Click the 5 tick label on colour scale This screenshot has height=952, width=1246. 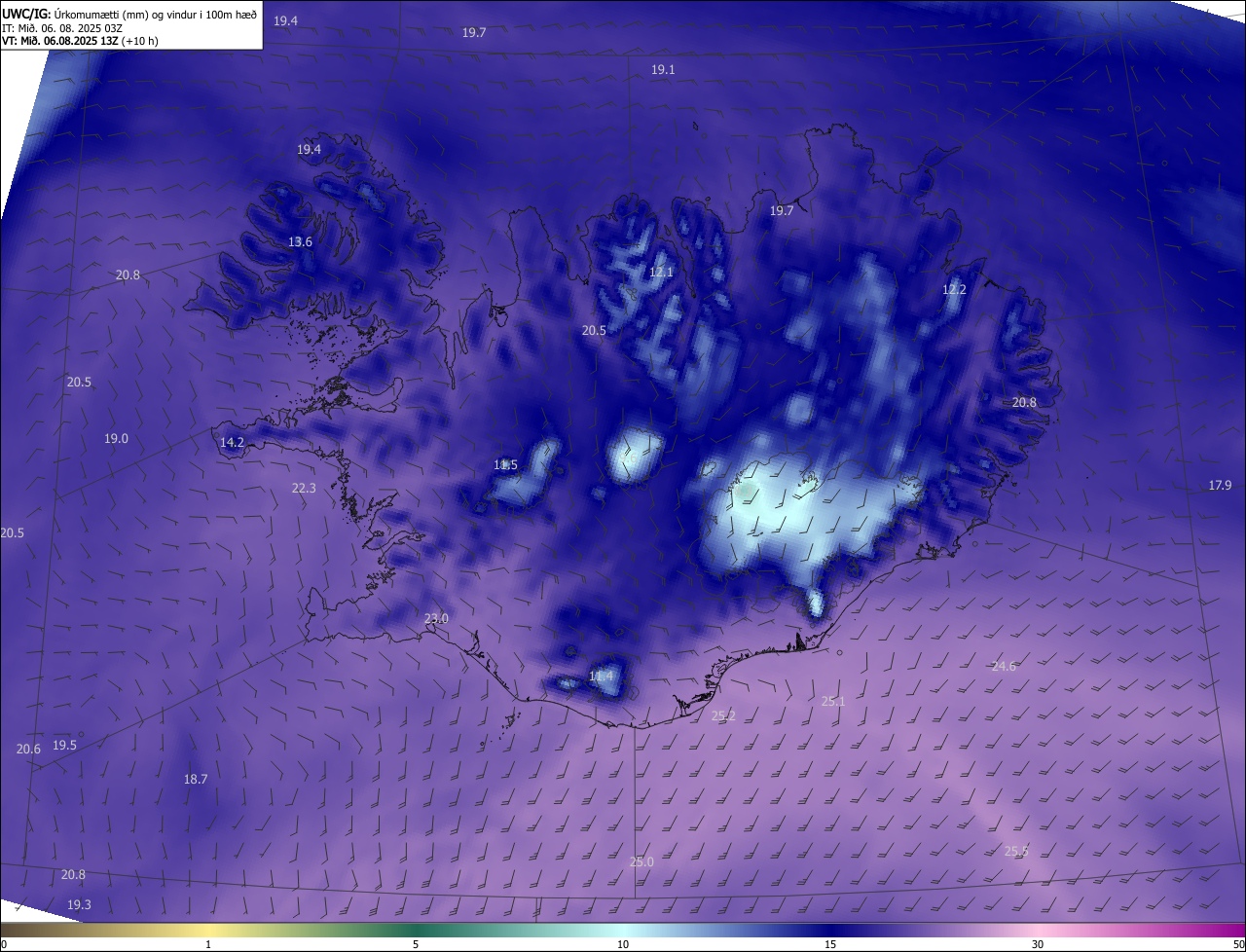coord(416,945)
